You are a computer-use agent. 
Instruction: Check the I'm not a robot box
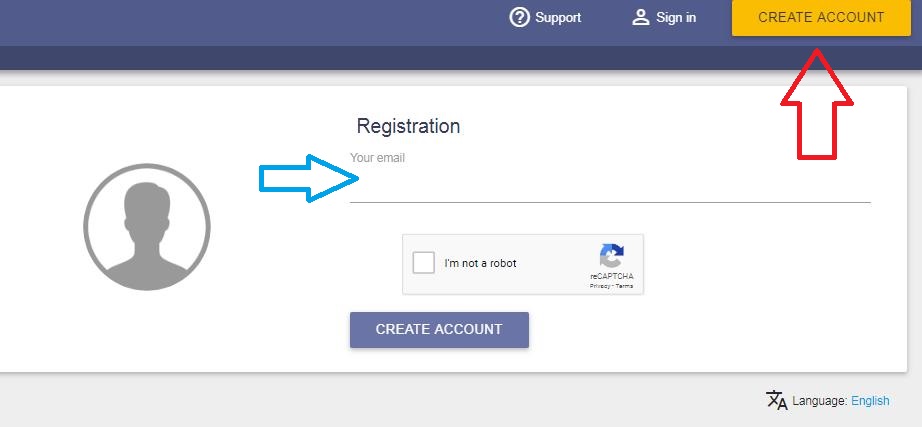pos(424,263)
